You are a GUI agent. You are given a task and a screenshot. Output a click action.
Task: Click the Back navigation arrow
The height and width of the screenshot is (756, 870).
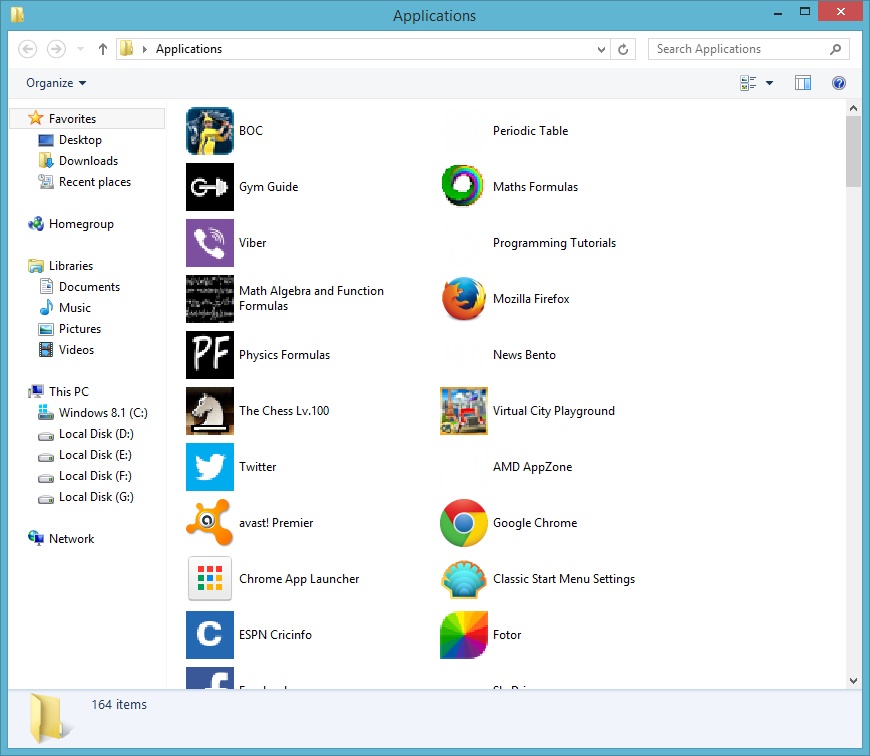28,49
